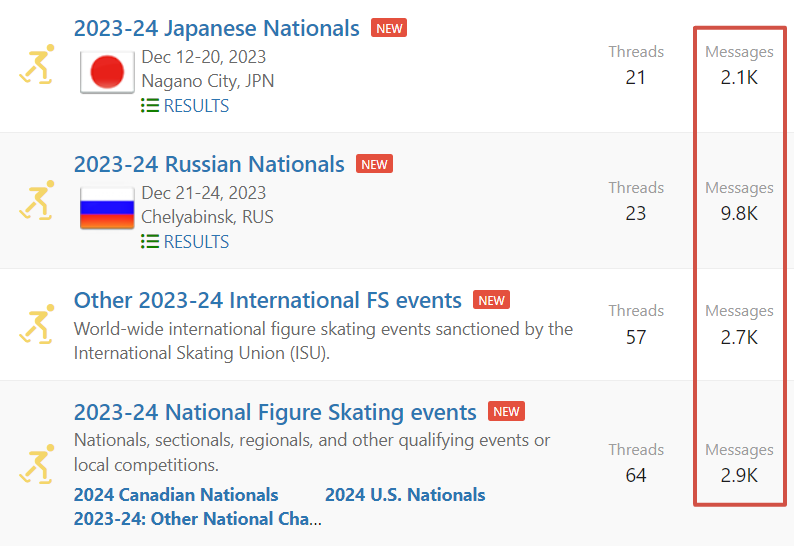Viewport: 794px width, 546px height.
Task: Open Other 2023-24 International FS events
Action: 267,300
